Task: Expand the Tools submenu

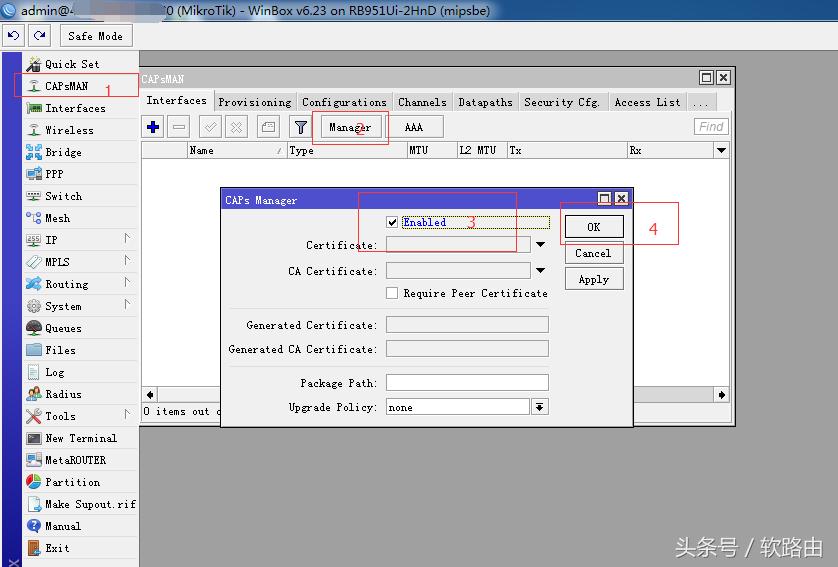Action: tap(126, 414)
